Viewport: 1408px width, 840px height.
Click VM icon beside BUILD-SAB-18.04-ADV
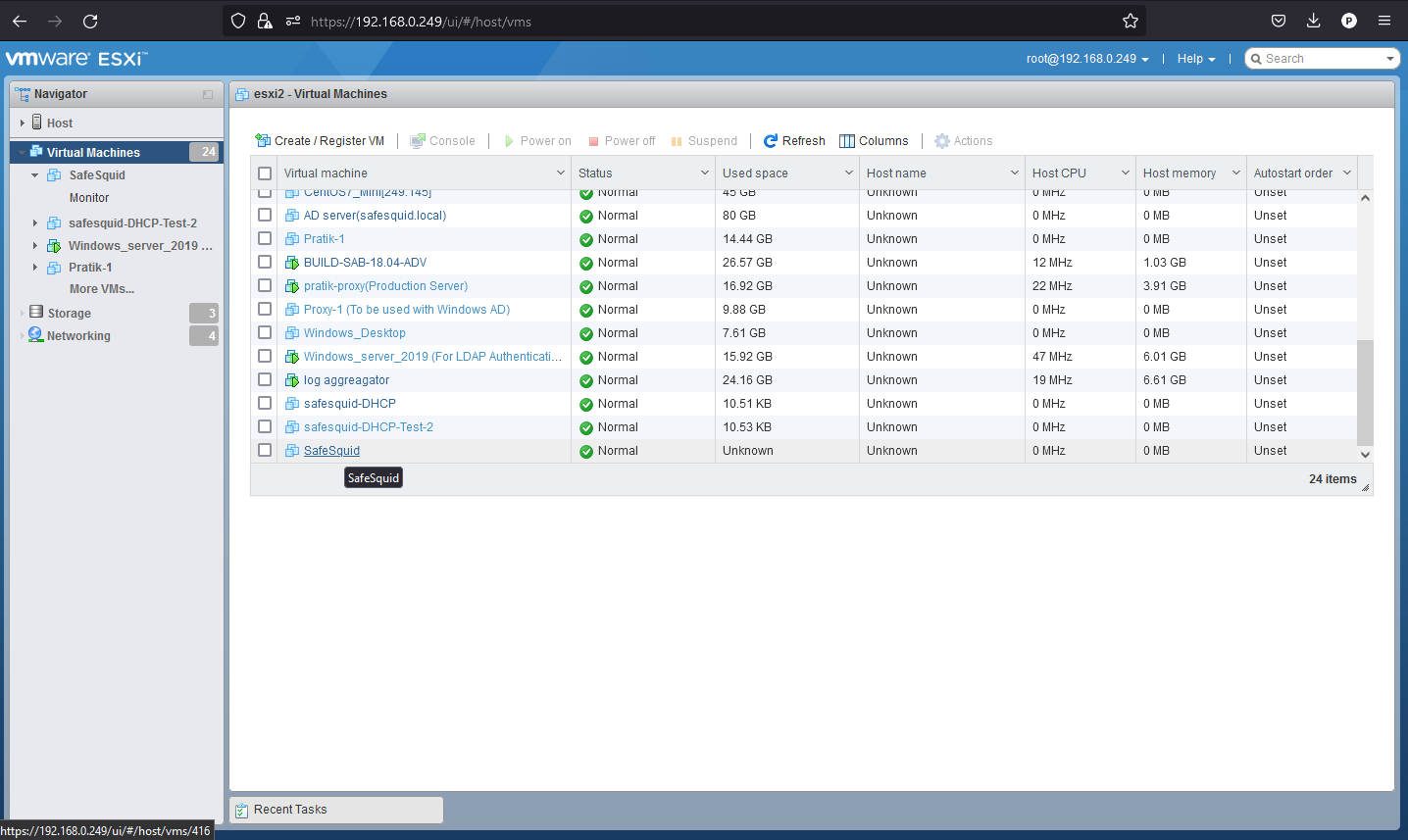(x=292, y=263)
